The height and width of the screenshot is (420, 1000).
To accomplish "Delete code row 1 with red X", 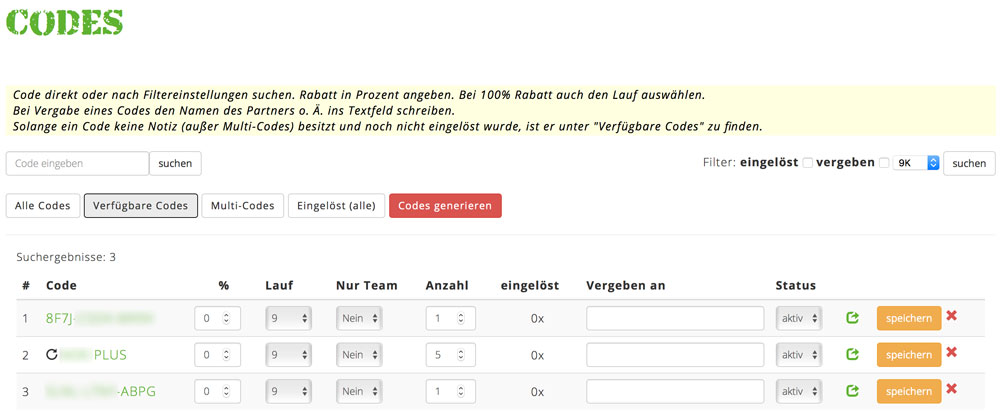I will tap(951, 316).
